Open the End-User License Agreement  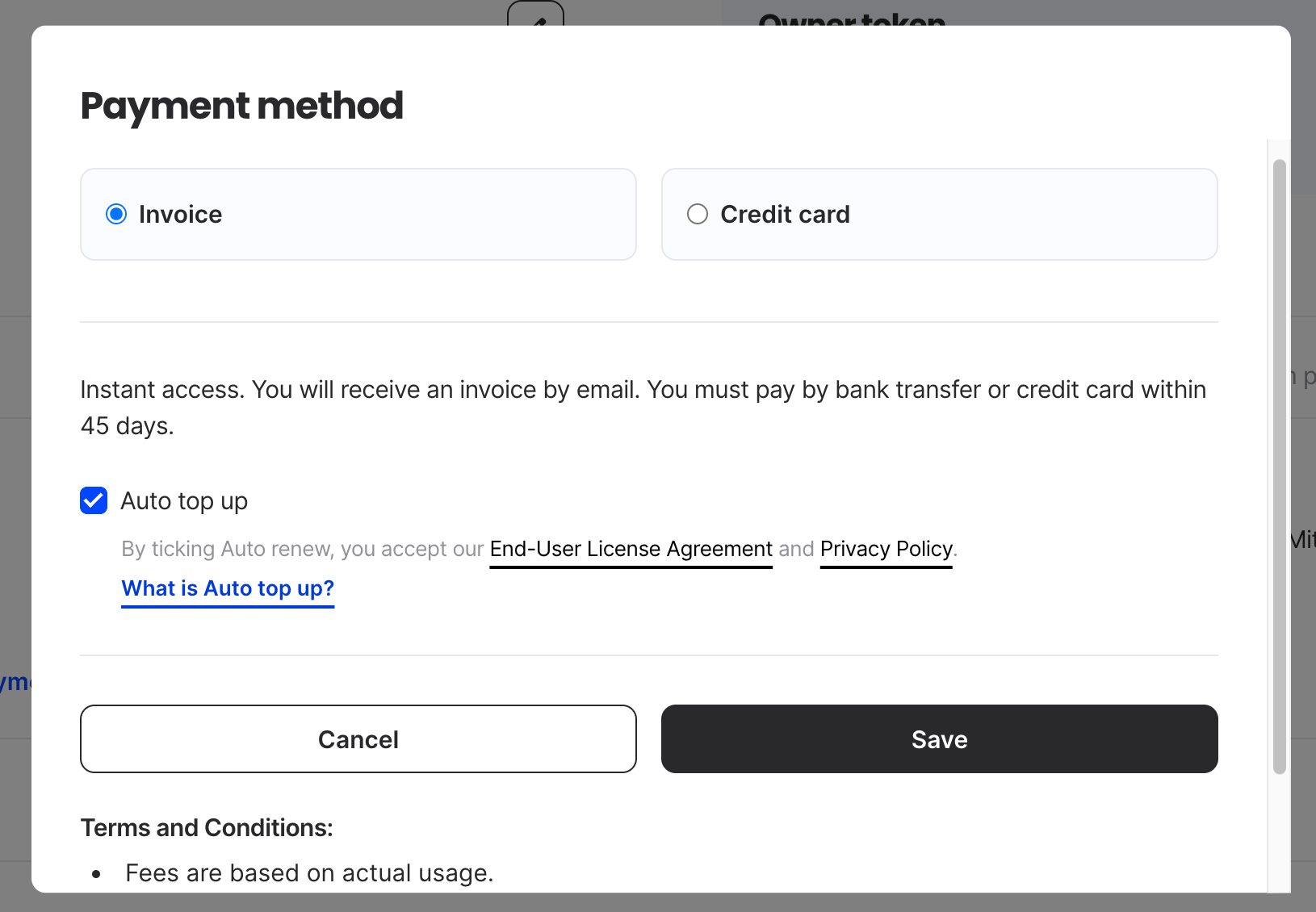pos(631,549)
